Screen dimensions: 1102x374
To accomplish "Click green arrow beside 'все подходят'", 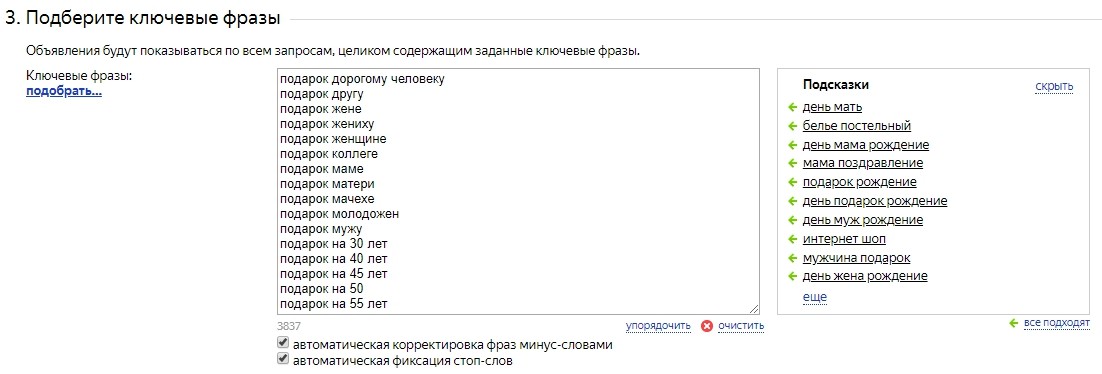I will (1013, 323).
